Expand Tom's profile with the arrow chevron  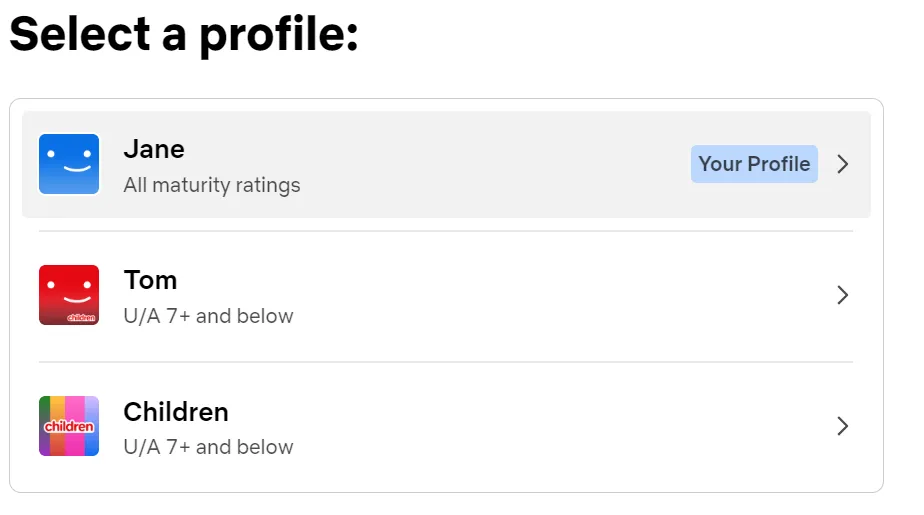pyautogui.click(x=843, y=295)
